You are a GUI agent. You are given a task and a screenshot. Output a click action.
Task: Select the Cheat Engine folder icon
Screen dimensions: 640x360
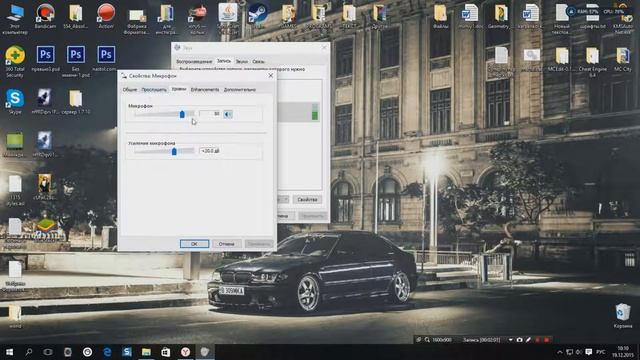pos(592,62)
